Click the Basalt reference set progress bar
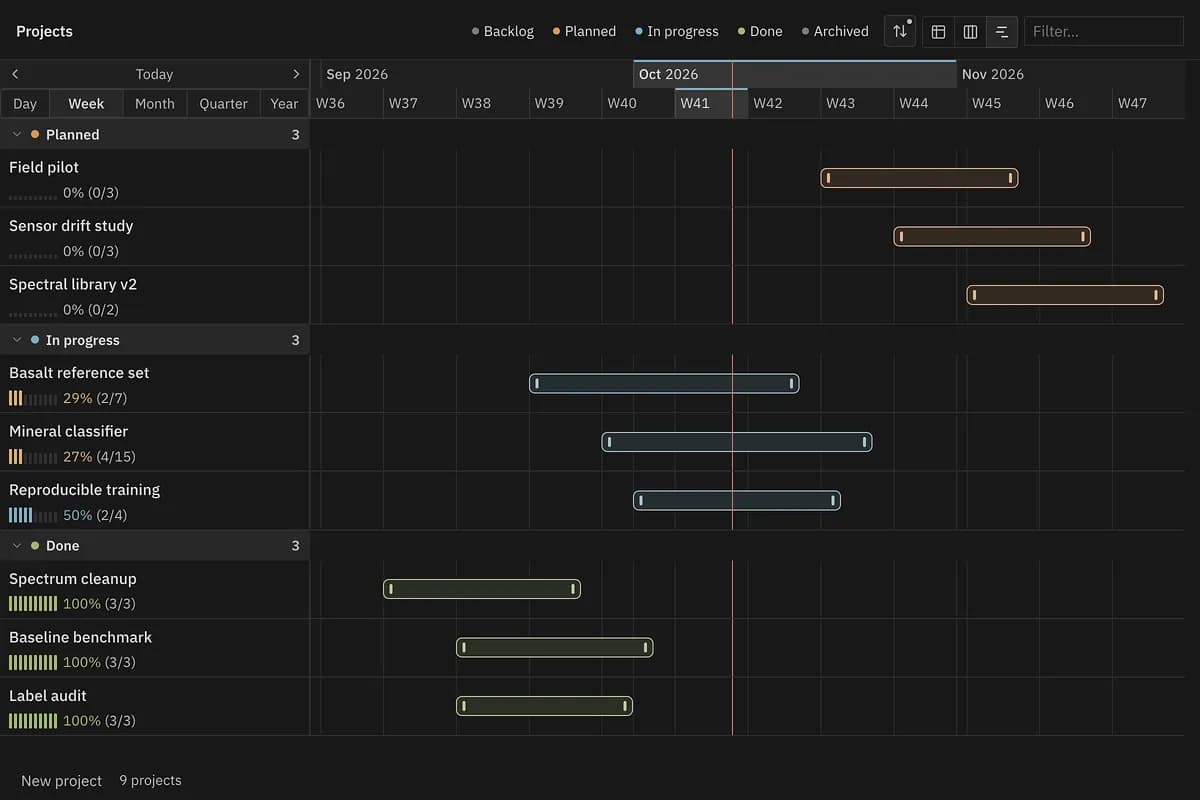The height and width of the screenshot is (800, 1200). click(33, 398)
